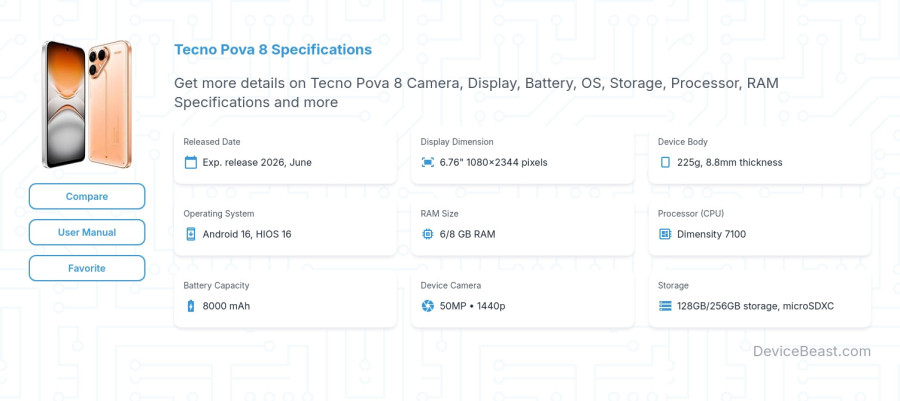
Task: Click the 'Device Body' label
Action: 682,142
